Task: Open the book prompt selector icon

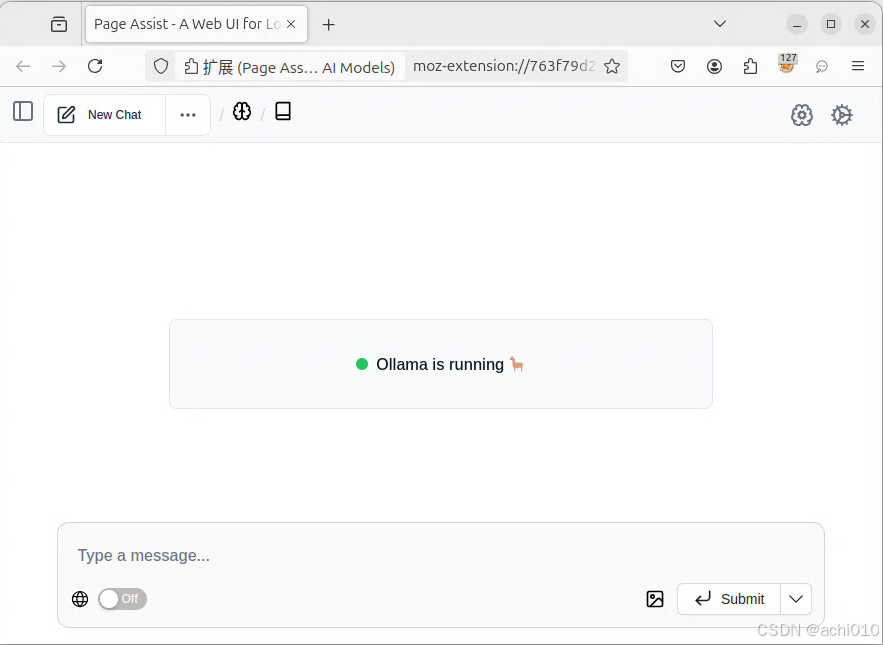Action: point(283,111)
